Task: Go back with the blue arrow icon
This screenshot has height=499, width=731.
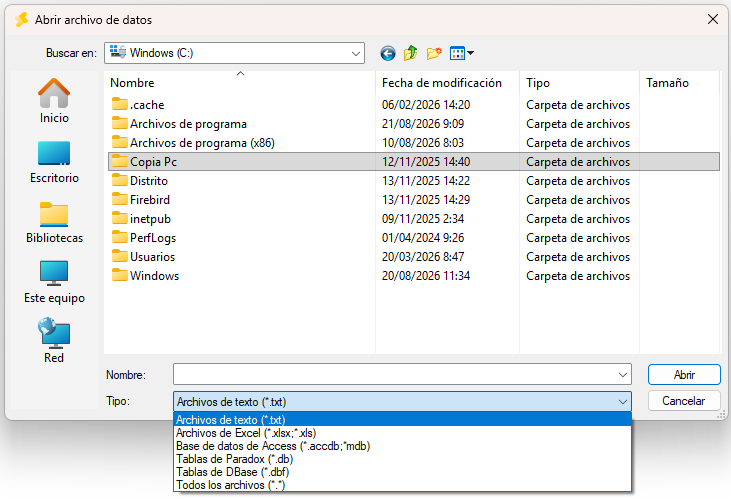Action: point(387,53)
